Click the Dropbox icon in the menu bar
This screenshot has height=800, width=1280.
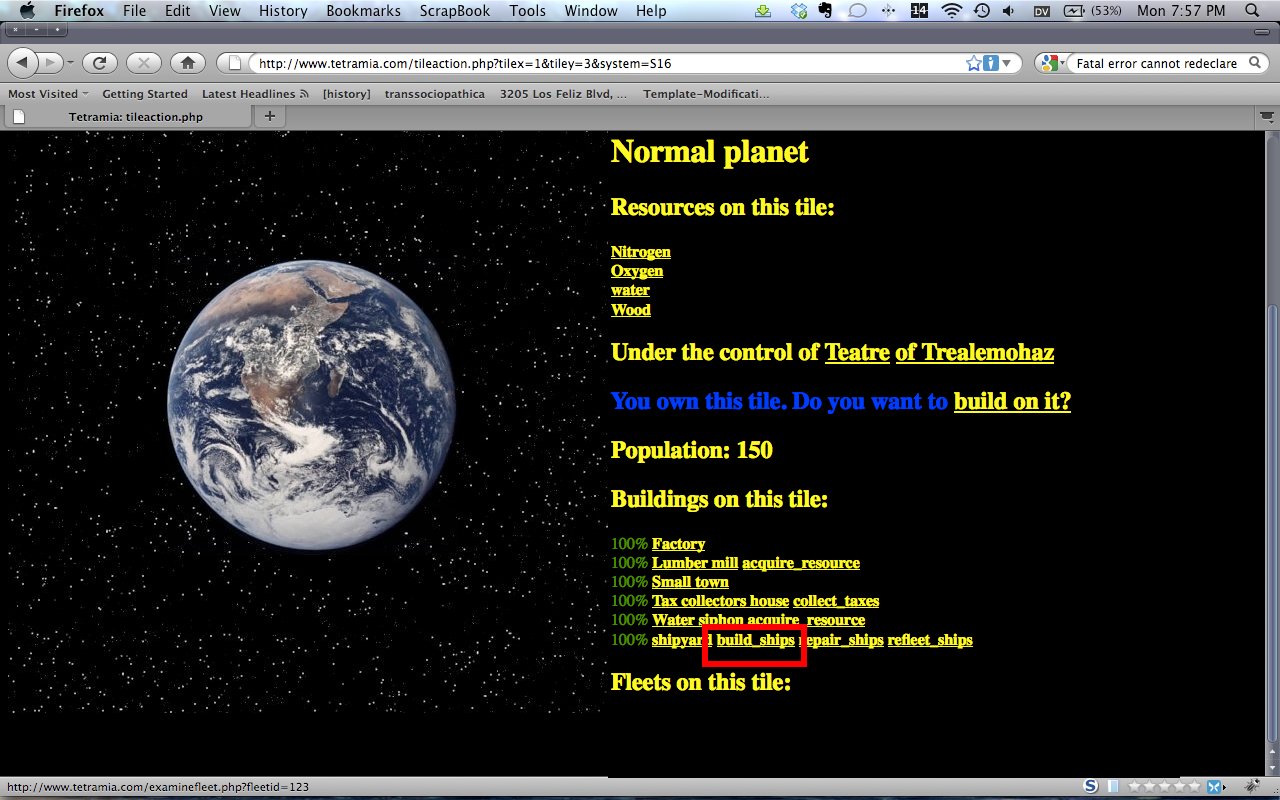798,11
